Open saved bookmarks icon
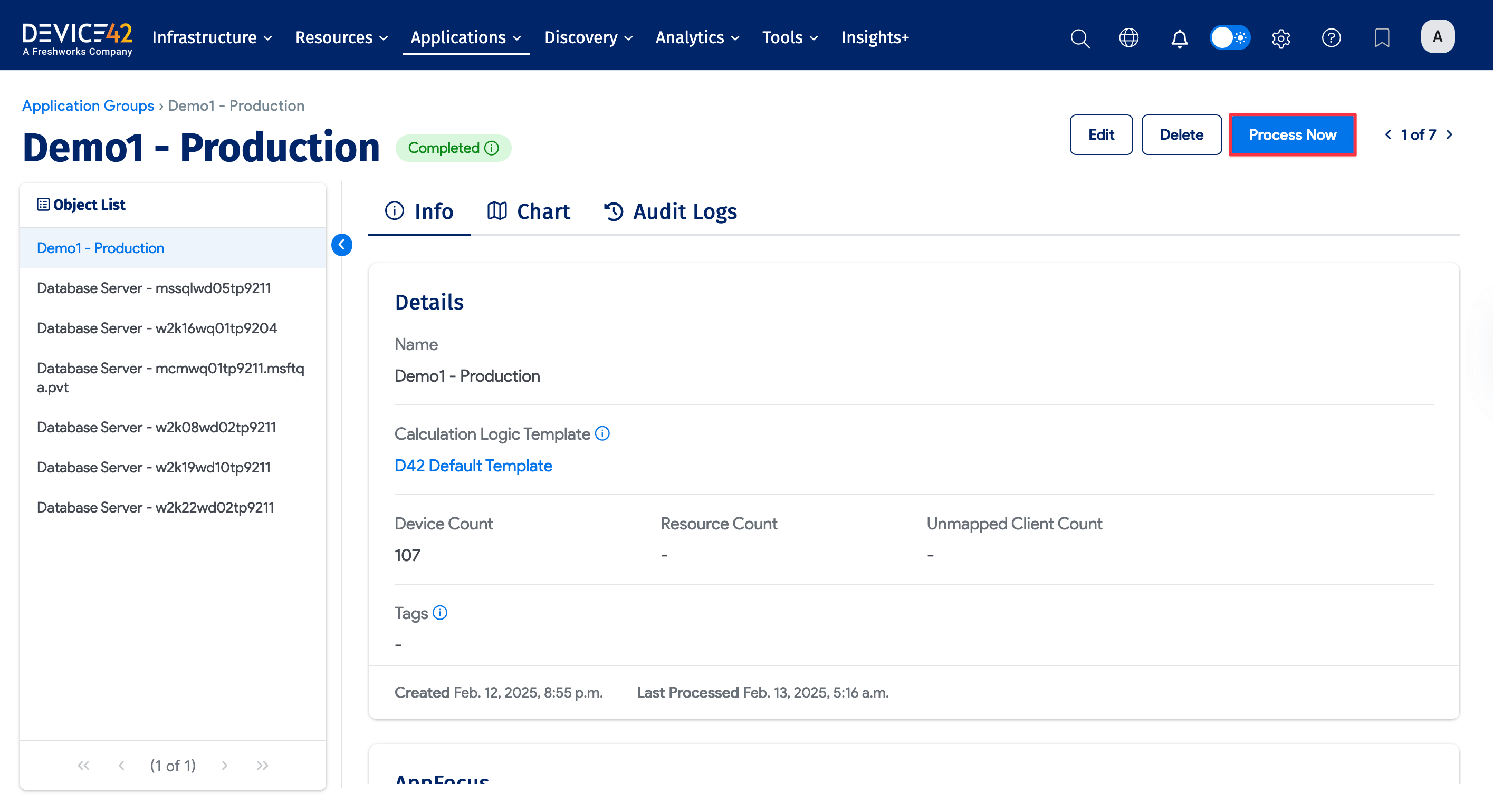Image resolution: width=1493 pixels, height=812 pixels. [1382, 37]
